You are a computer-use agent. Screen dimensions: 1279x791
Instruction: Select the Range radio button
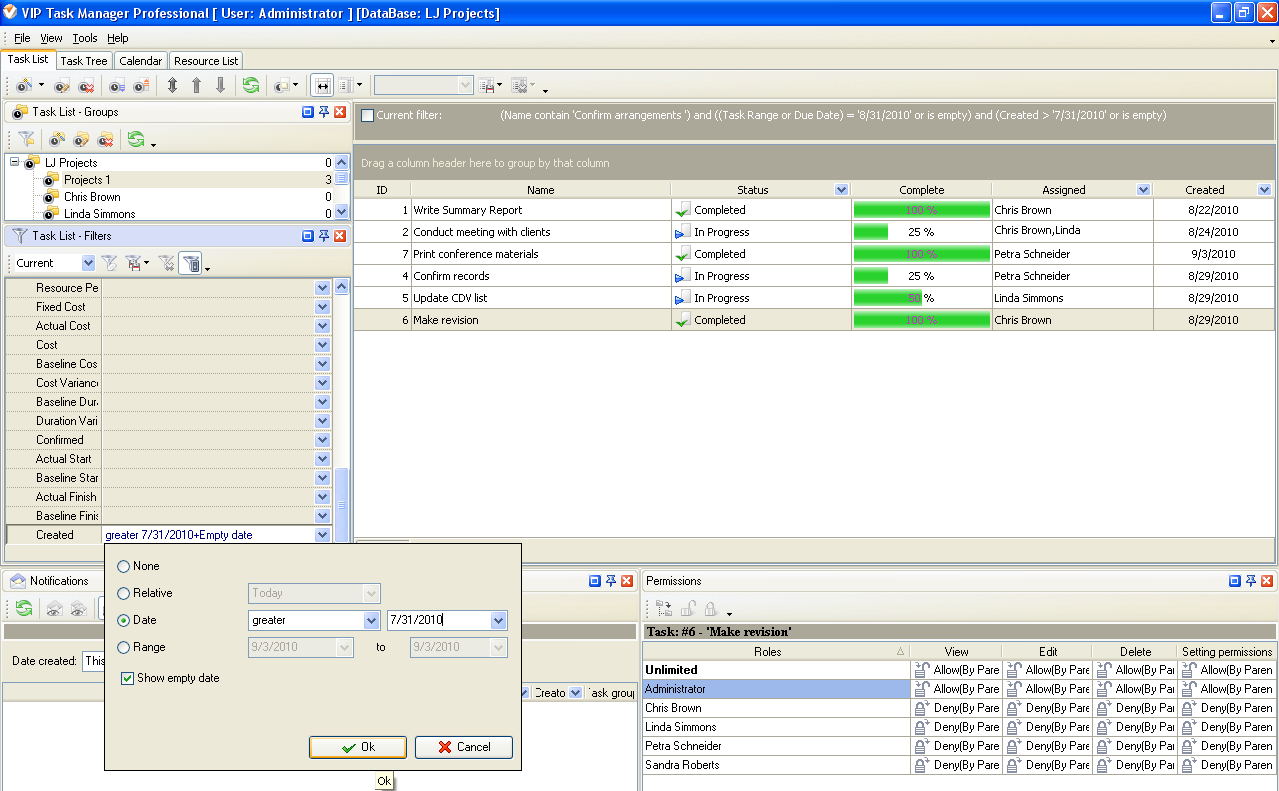[124, 647]
